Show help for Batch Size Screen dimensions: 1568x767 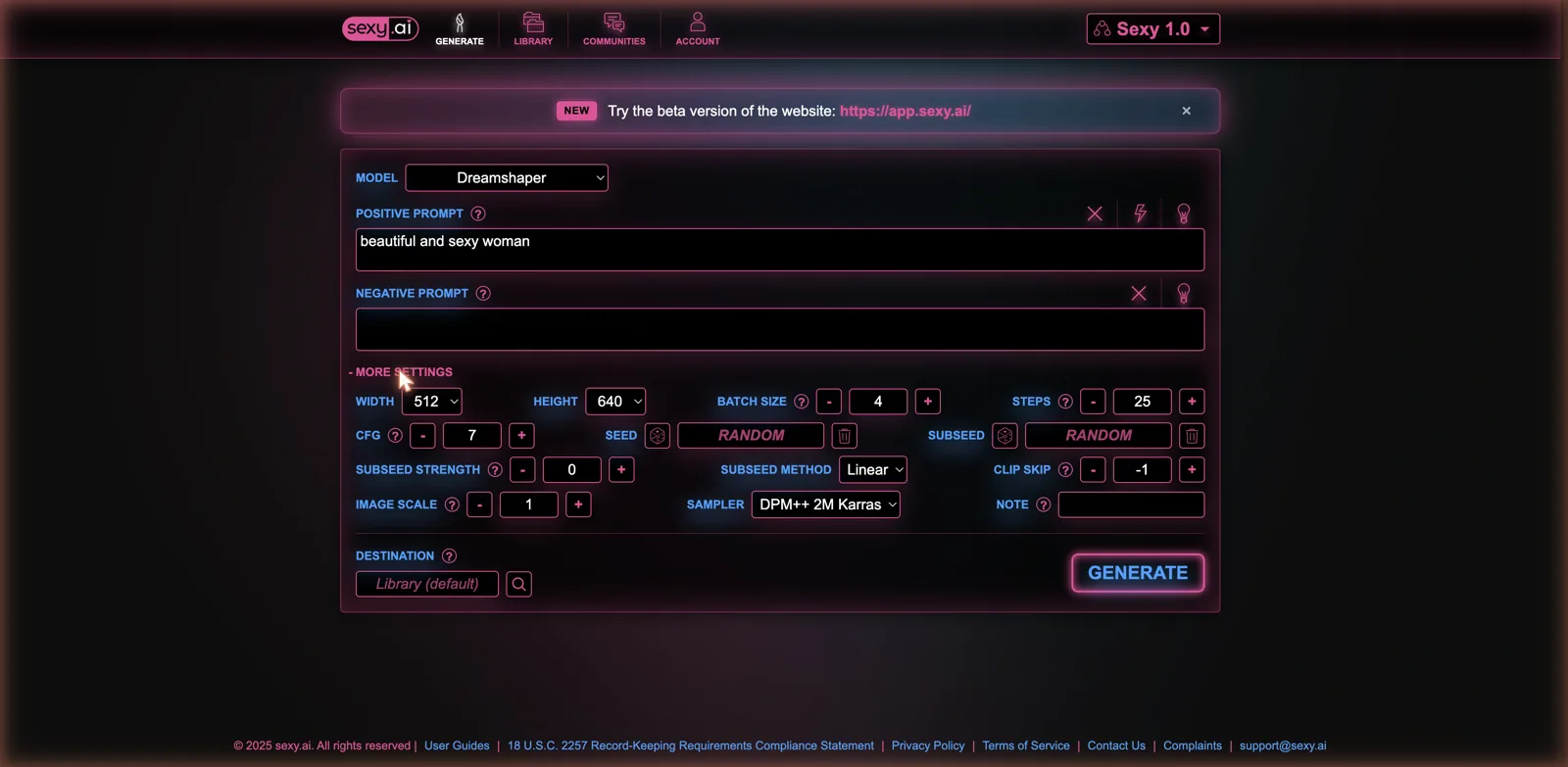(802, 402)
